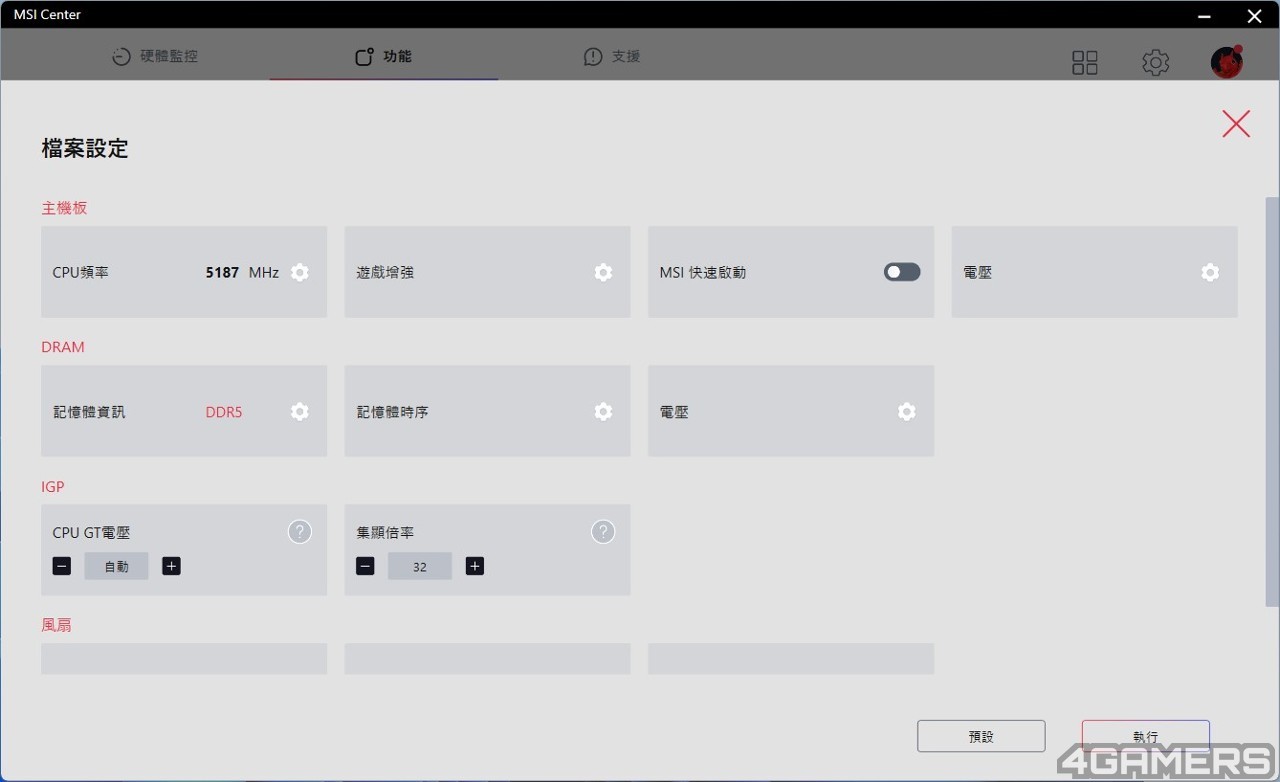This screenshot has width=1280, height=782.
Task: Decrease CPU GT電壓 with minus button
Action: click(x=62, y=566)
